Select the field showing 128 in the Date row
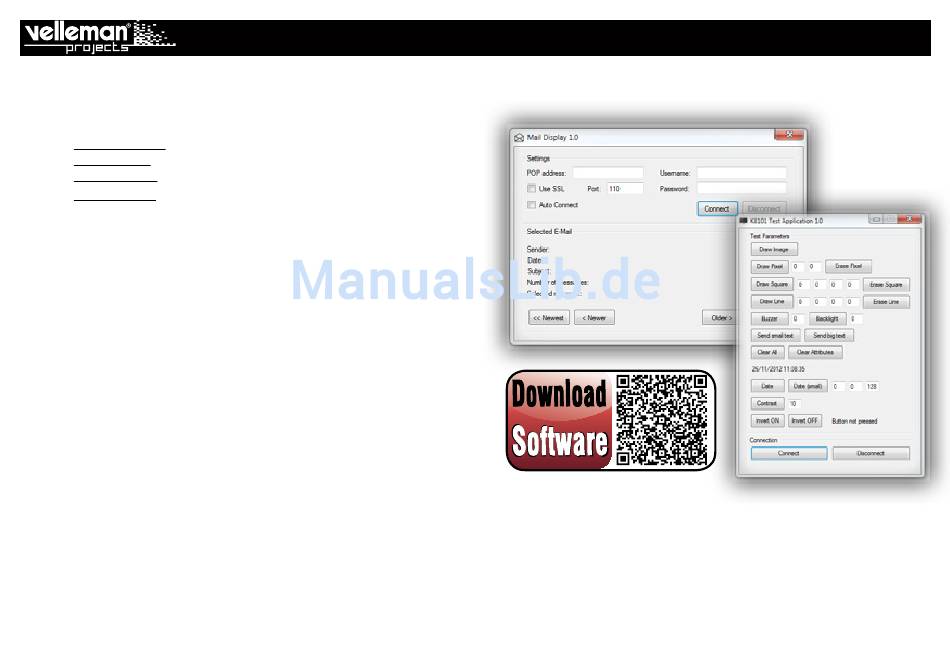 [x=872, y=386]
